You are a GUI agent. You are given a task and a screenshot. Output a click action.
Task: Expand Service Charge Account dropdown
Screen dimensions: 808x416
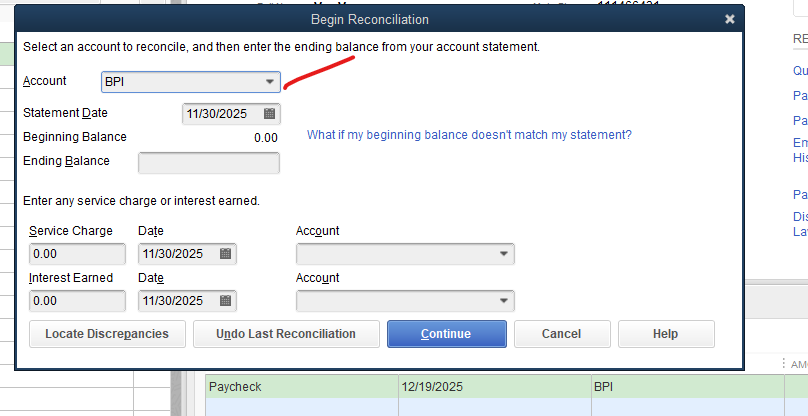point(503,254)
